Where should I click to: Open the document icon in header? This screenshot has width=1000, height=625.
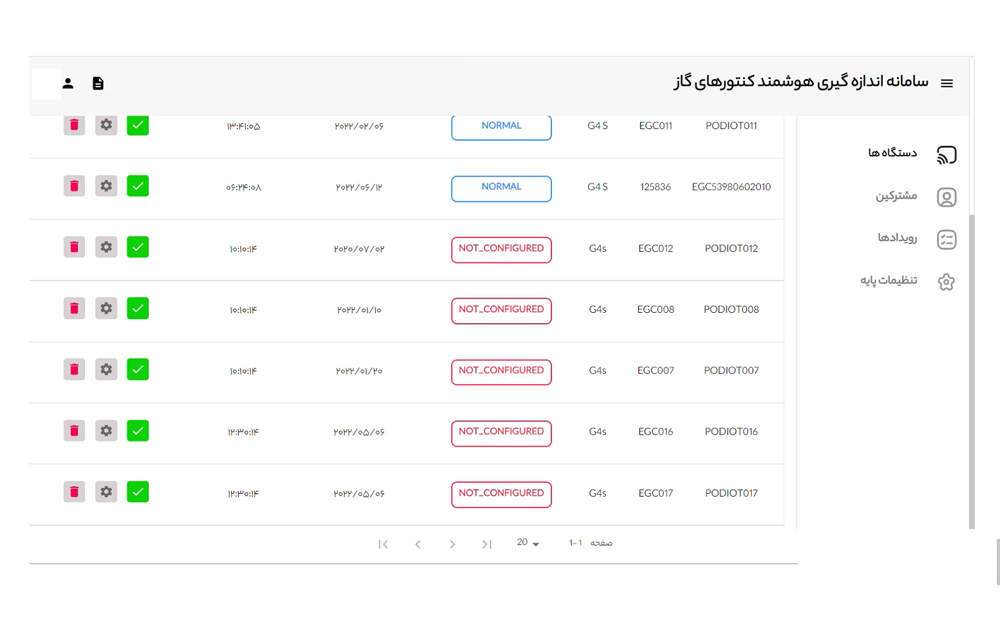98,84
